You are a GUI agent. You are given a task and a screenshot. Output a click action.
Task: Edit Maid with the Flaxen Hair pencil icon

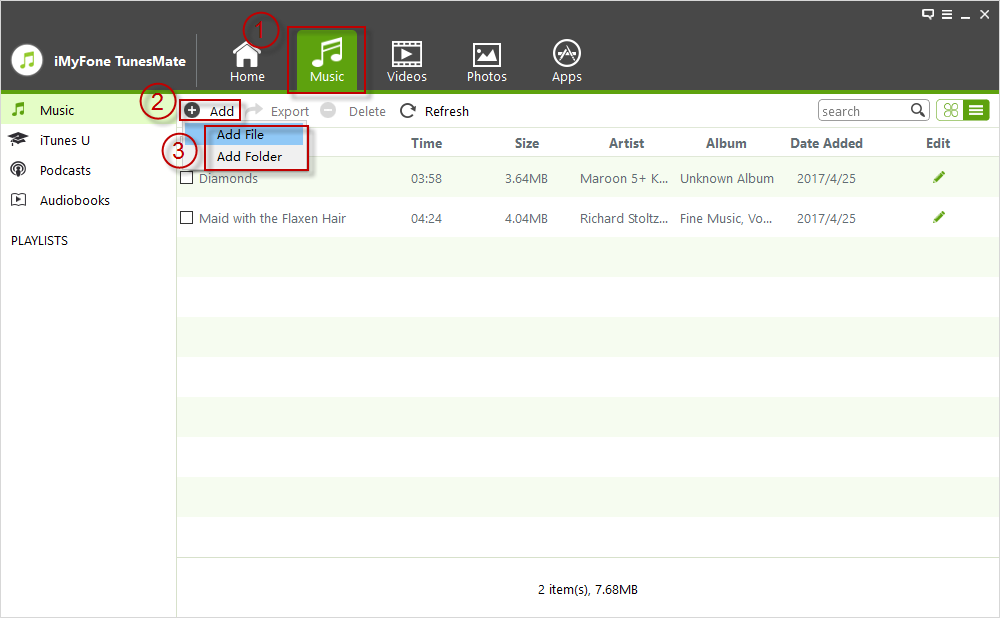click(x=938, y=217)
